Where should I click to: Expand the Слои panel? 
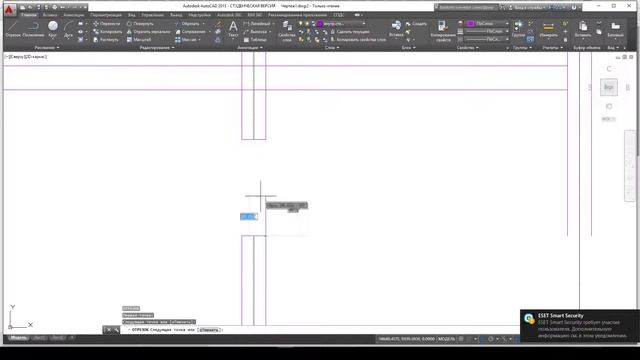332,48
